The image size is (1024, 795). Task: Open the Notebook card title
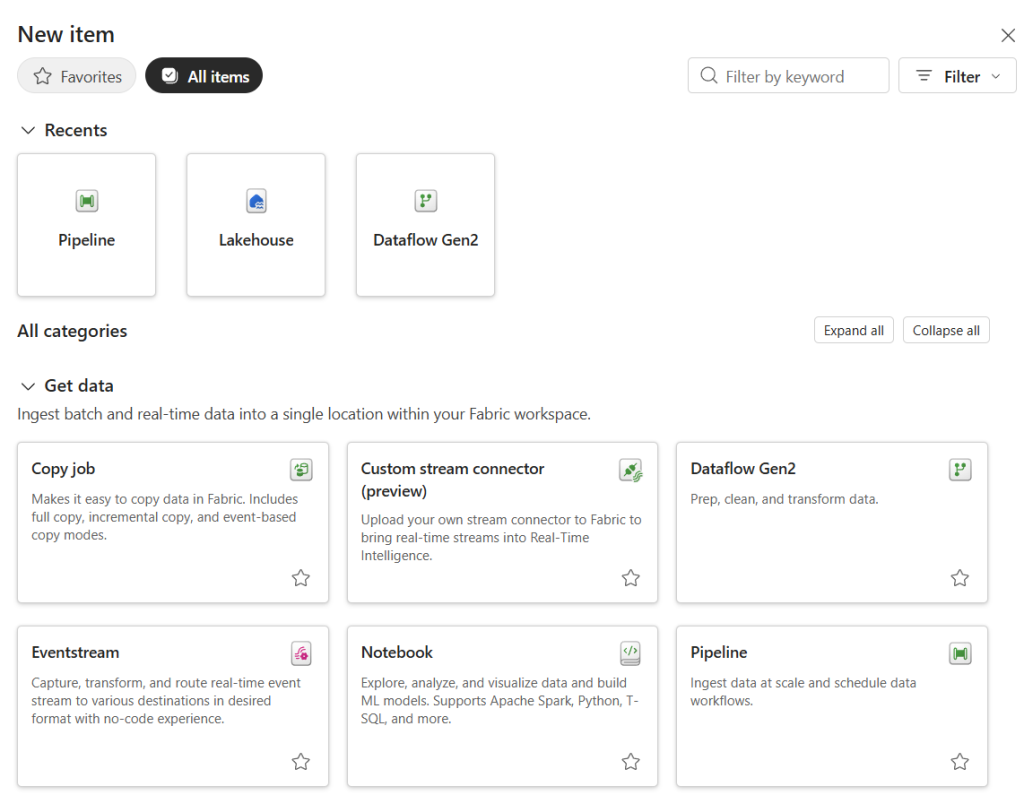396,652
